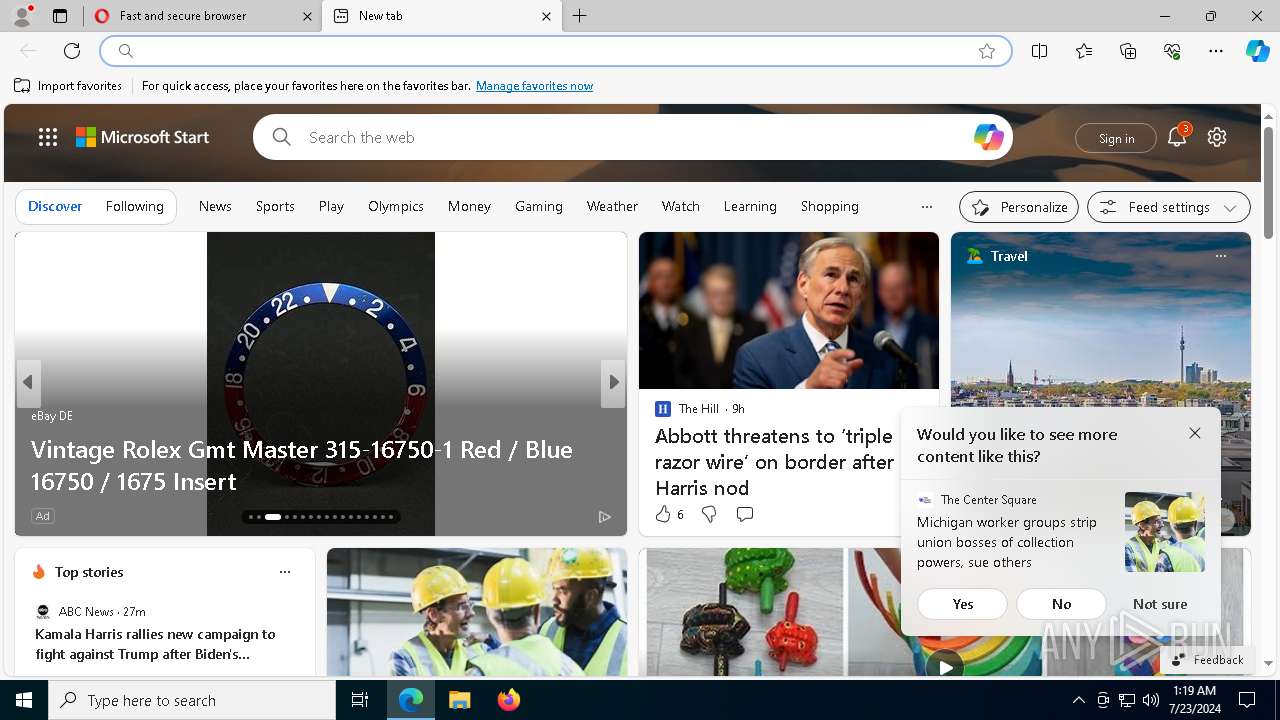
Task: Open comments on Abbott article
Action: (745, 514)
